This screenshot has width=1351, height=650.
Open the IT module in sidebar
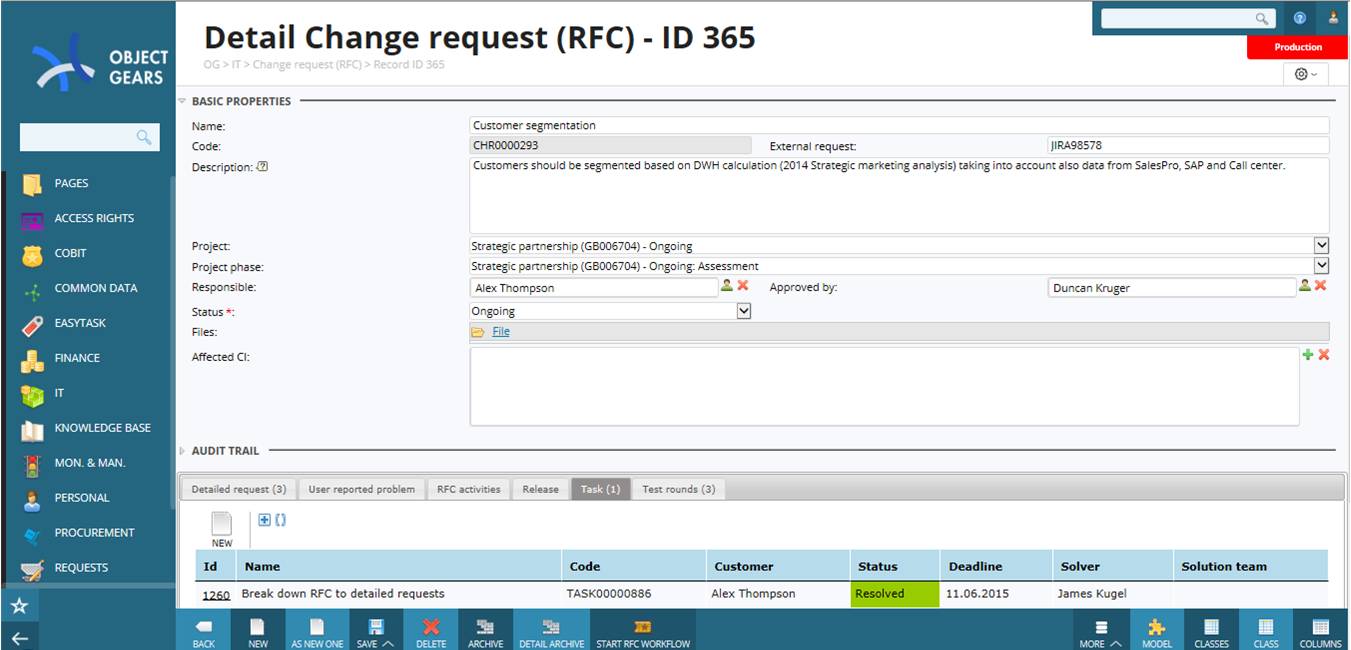click(x=59, y=393)
